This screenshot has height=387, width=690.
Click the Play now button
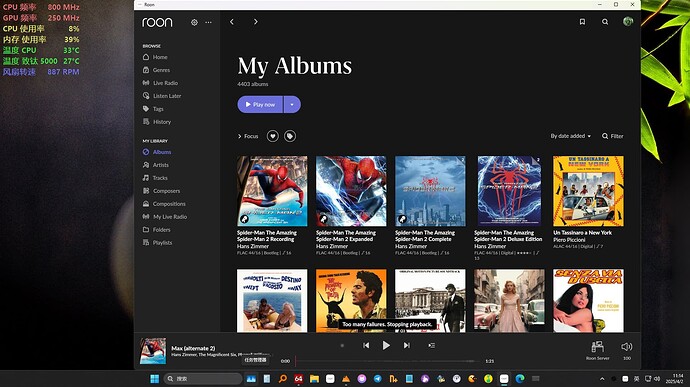(260, 104)
